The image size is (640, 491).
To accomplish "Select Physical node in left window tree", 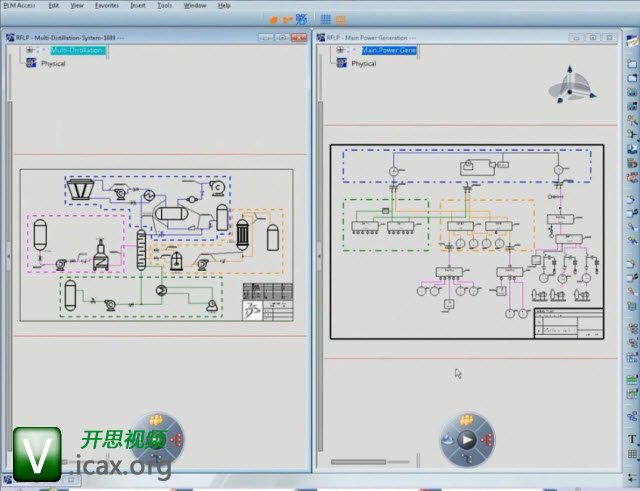I will (x=52, y=63).
